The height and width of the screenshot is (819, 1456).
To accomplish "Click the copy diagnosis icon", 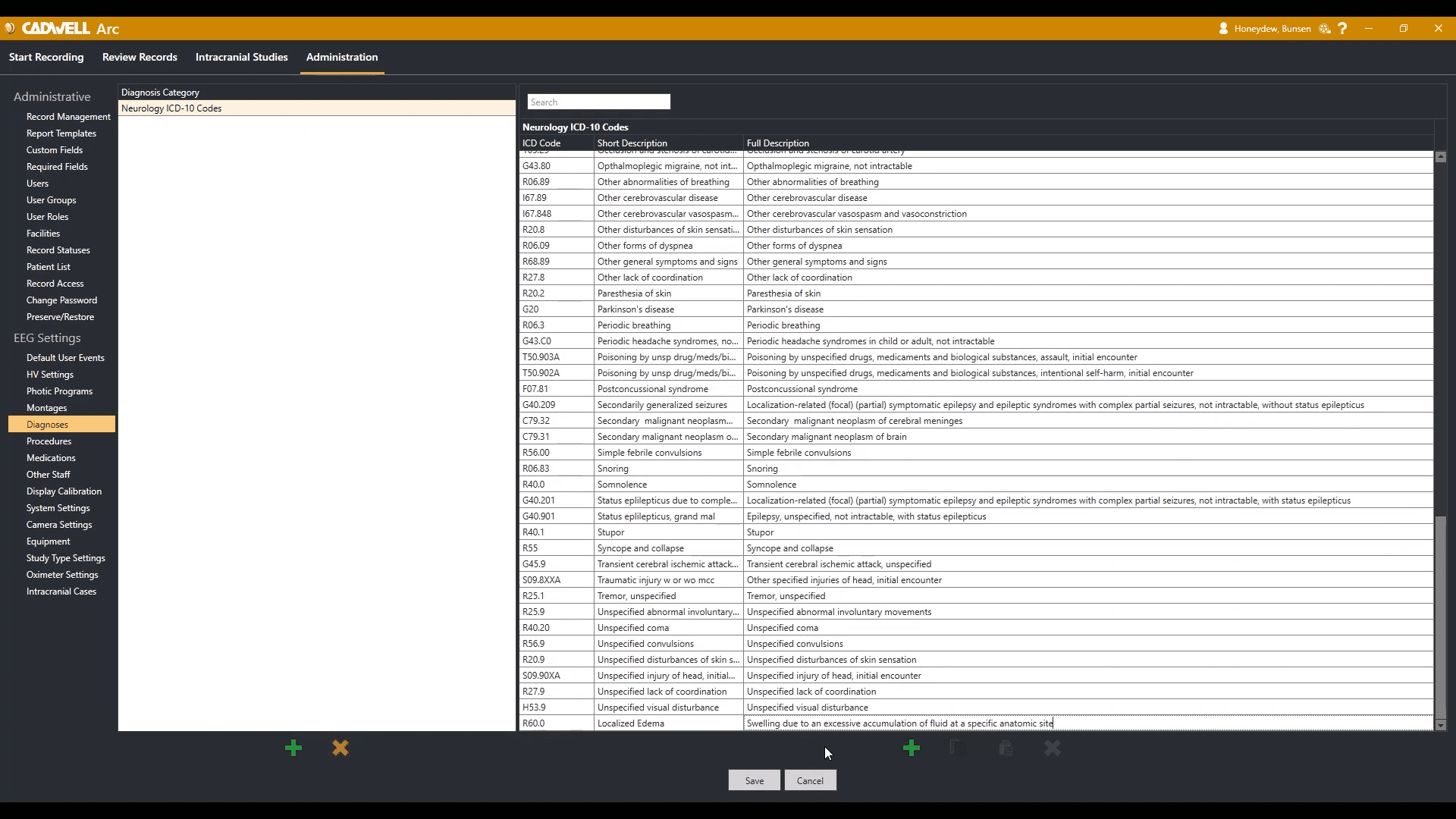I will coord(959,748).
